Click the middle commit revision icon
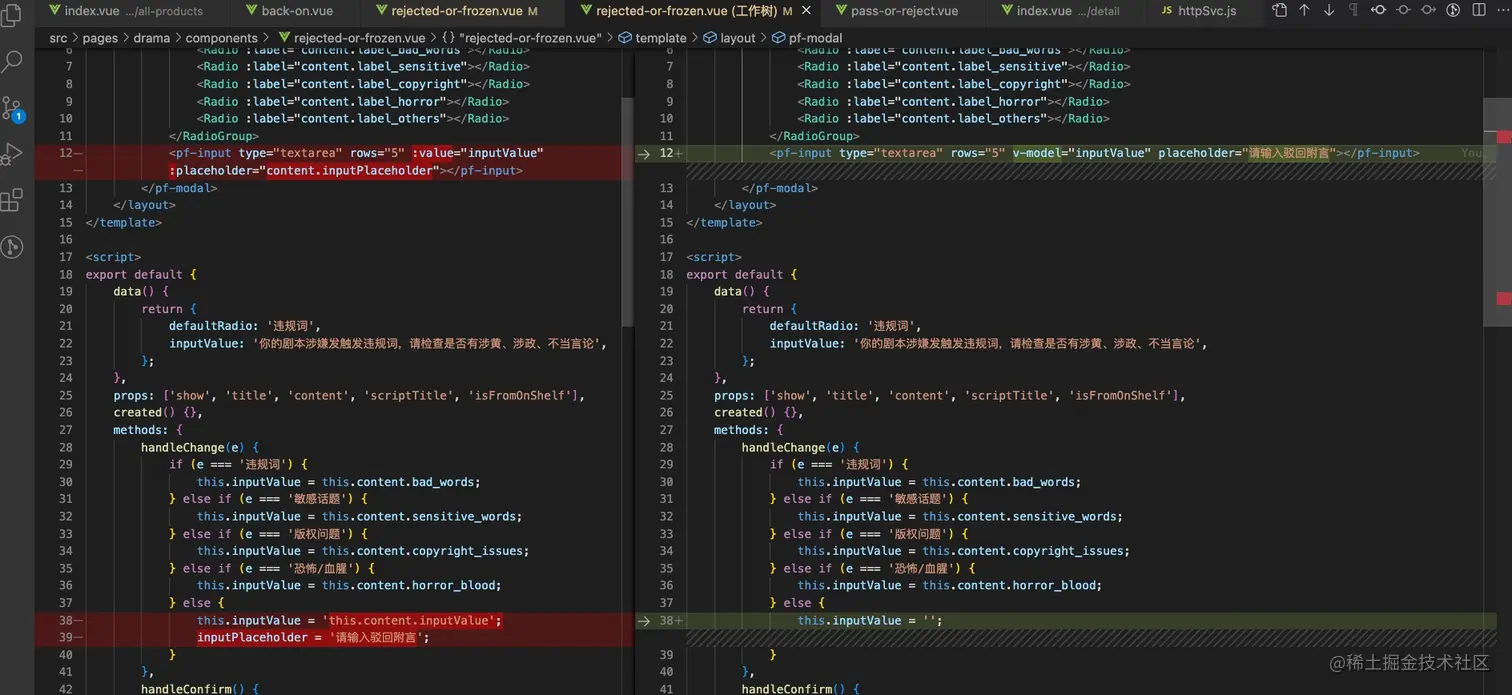 pyautogui.click(x=1403, y=10)
